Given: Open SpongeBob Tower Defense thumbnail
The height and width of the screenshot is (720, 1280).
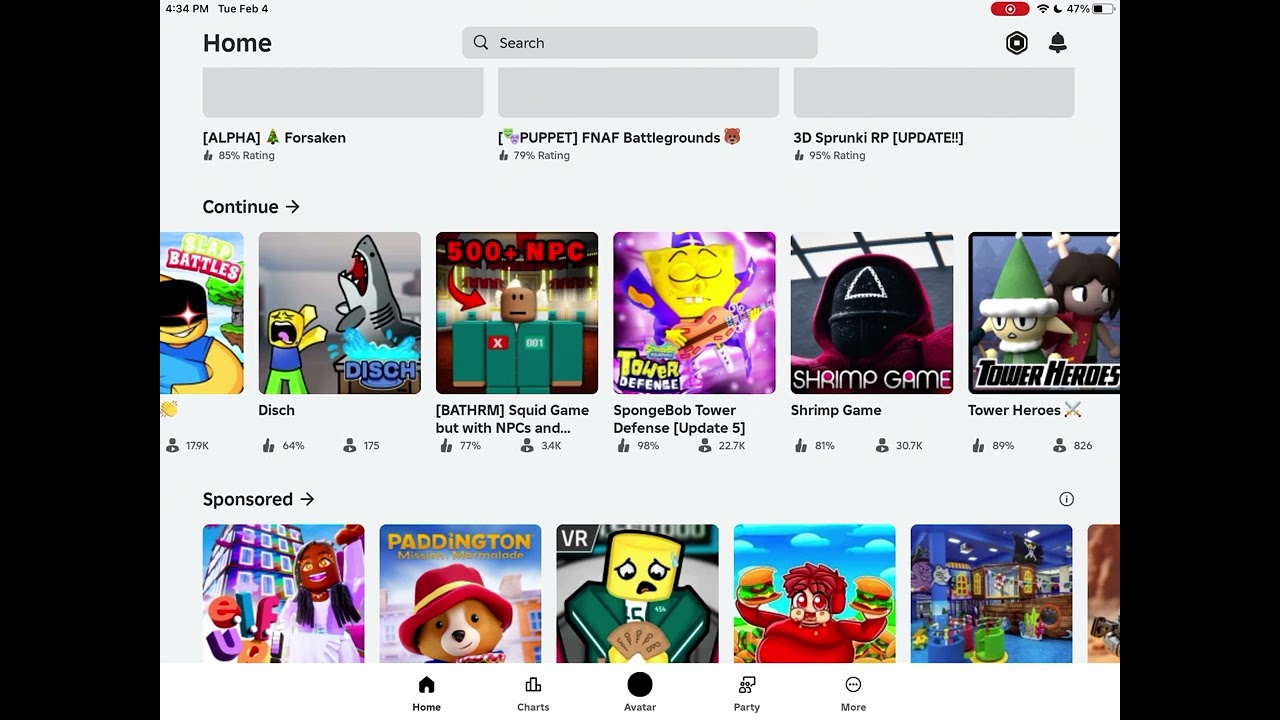Looking at the screenshot, I should tap(694, 313).
